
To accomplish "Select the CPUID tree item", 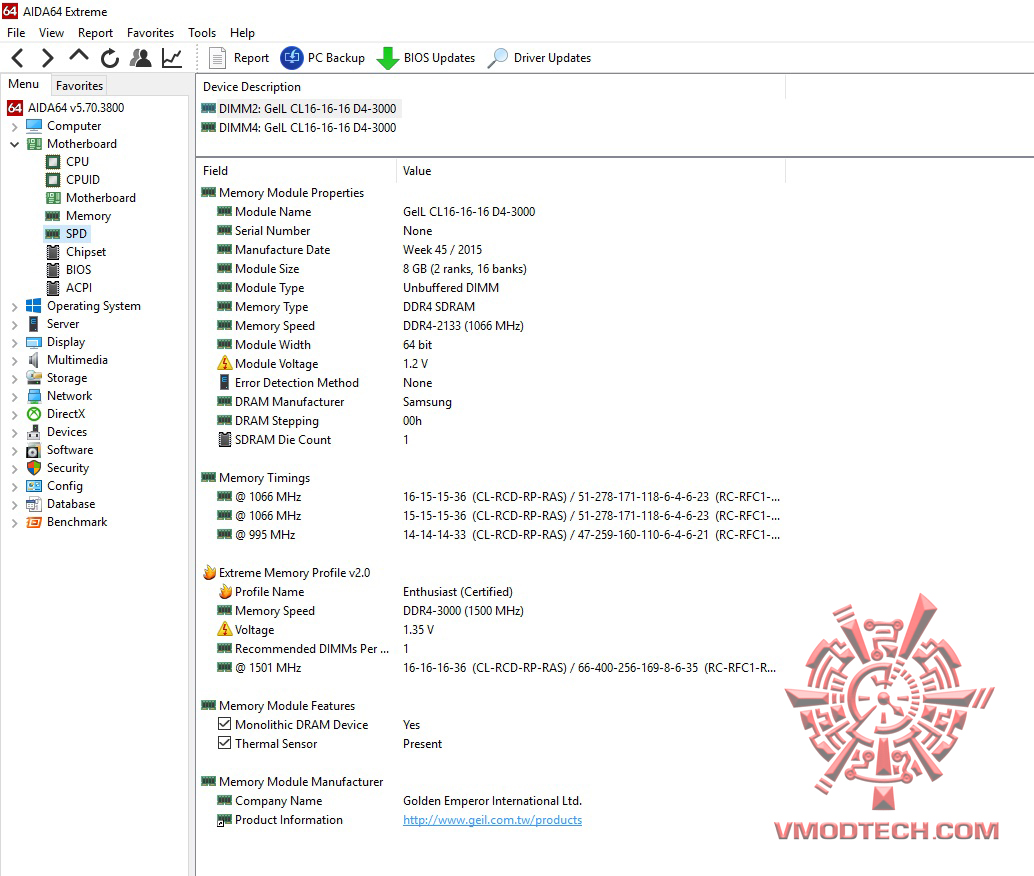I will pyautogui.click(x=73, y=179).
